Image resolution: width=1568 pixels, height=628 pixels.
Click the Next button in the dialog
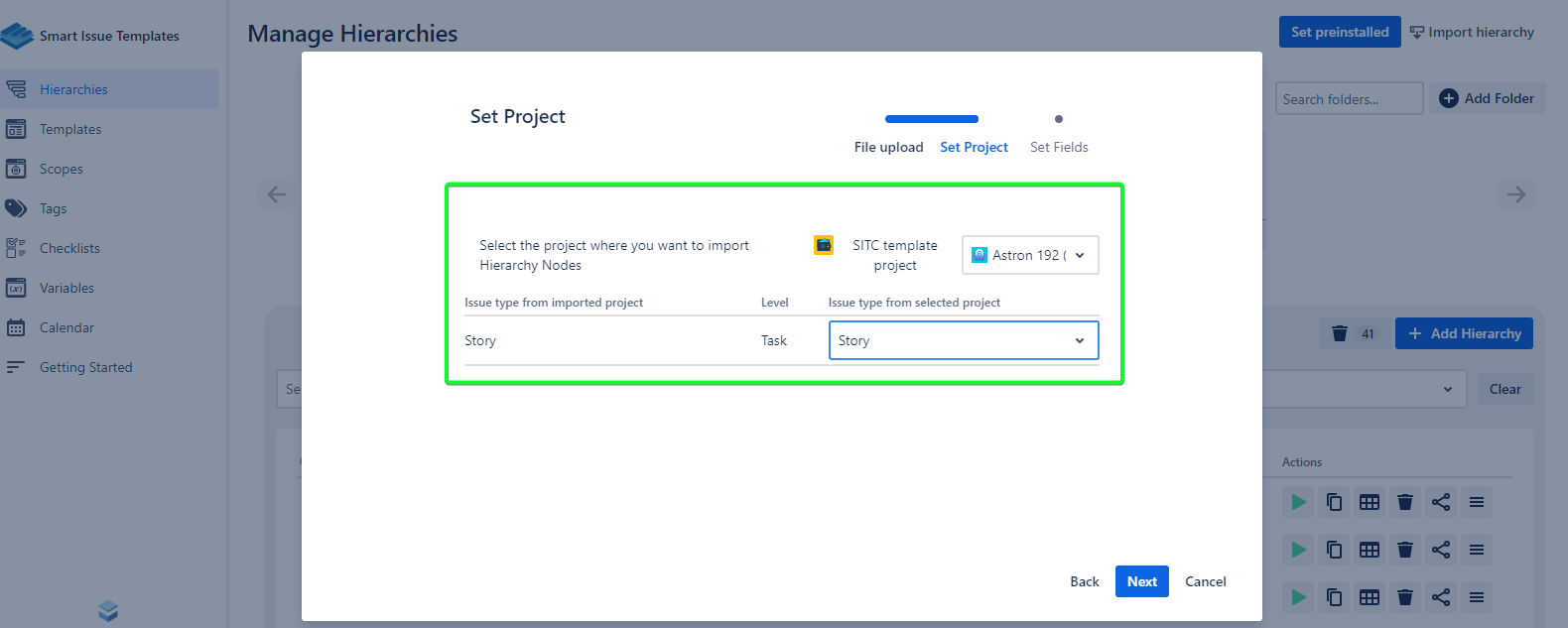click(1141, 581)
